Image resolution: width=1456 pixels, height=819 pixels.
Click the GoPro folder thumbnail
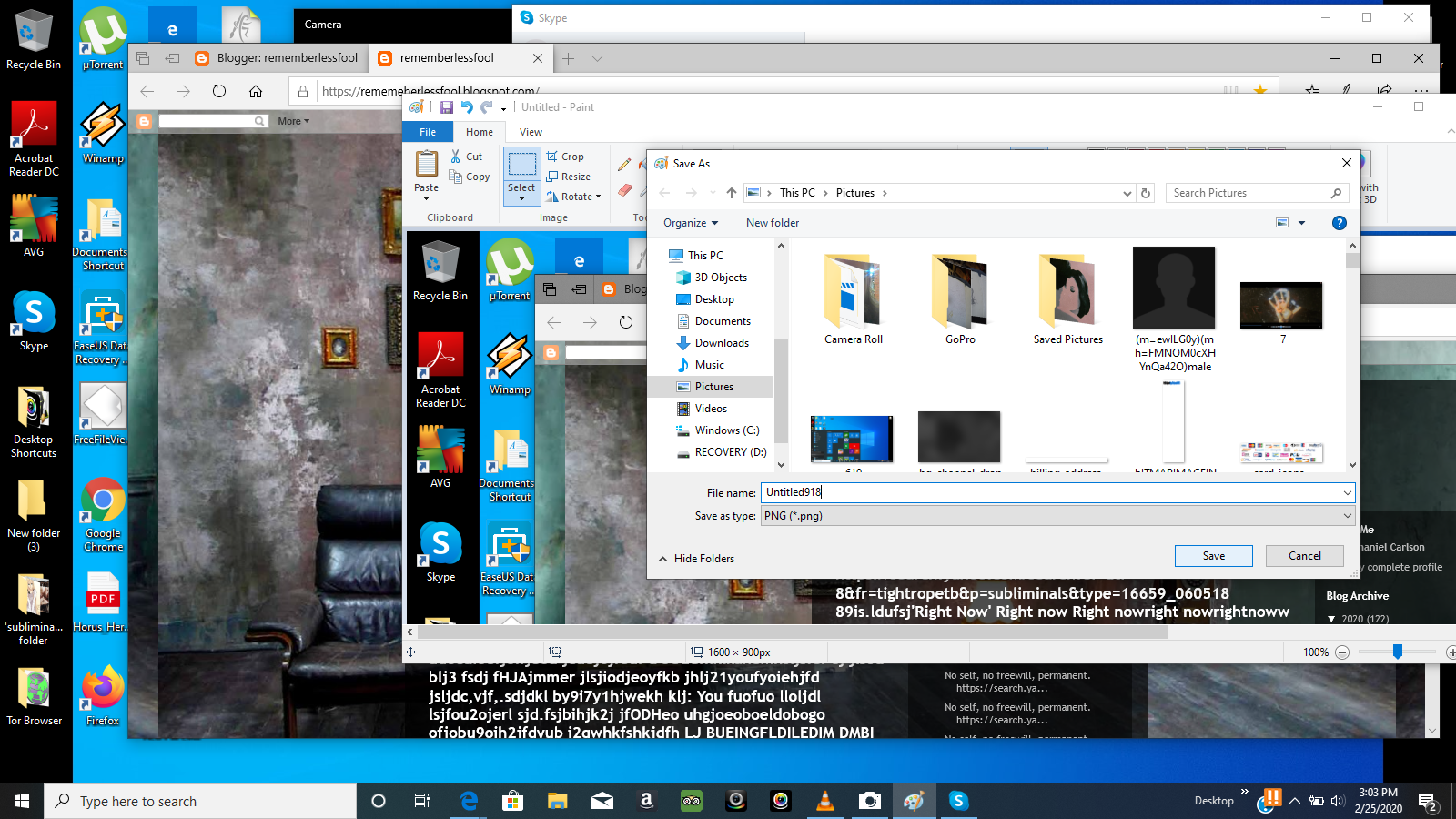(960, 291)
